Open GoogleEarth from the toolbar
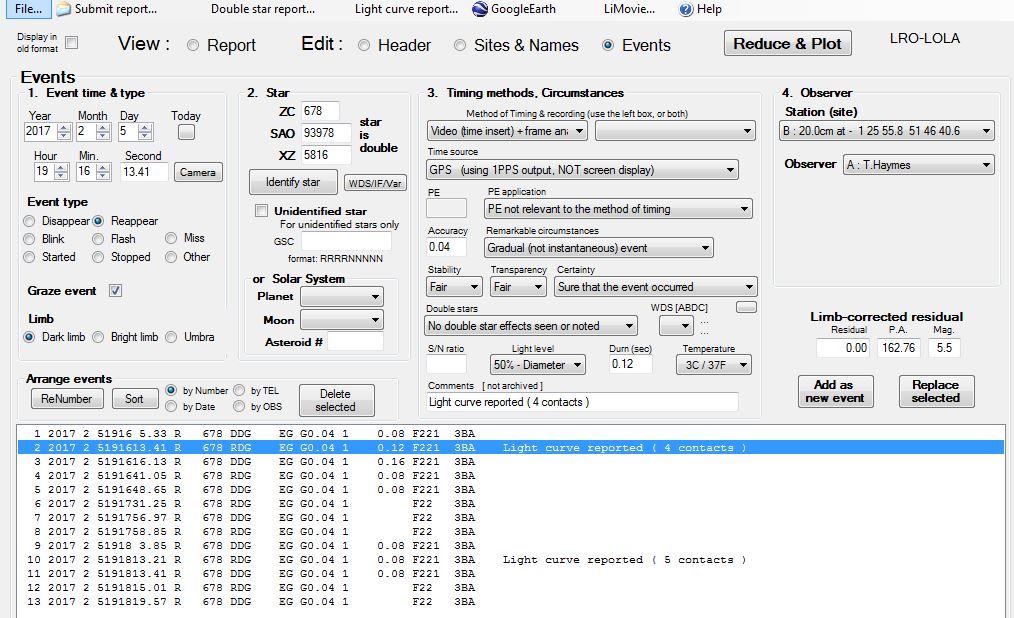The image size is (1014, 618). pos(480,9)
